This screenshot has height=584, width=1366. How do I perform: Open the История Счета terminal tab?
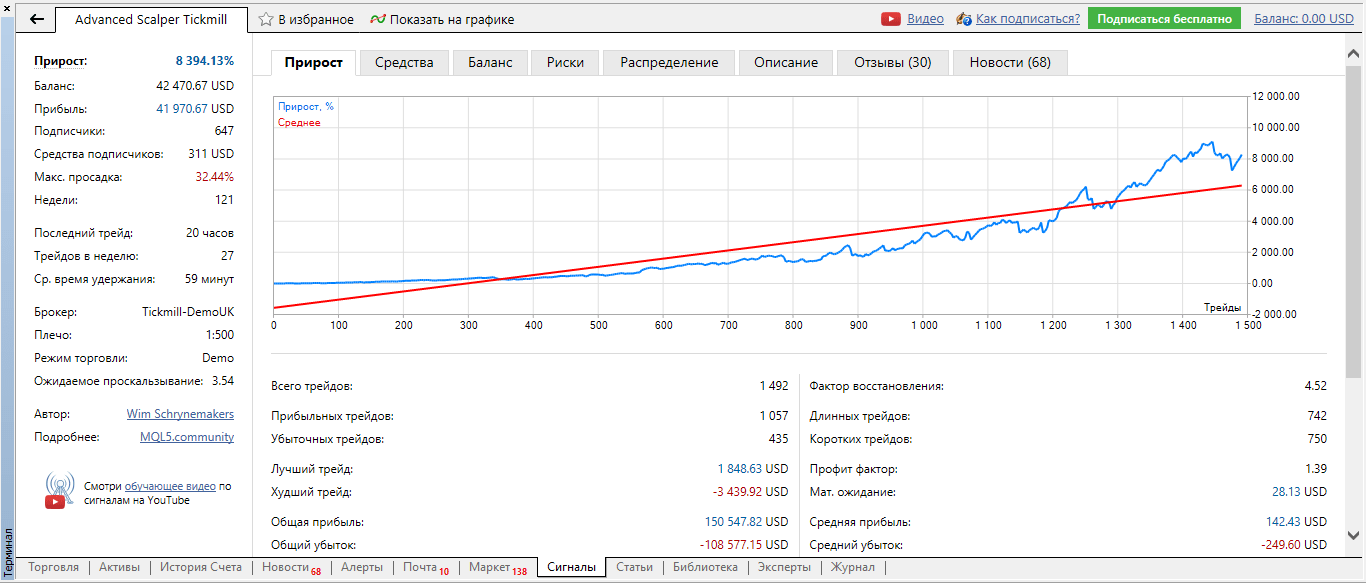(201, 568)
